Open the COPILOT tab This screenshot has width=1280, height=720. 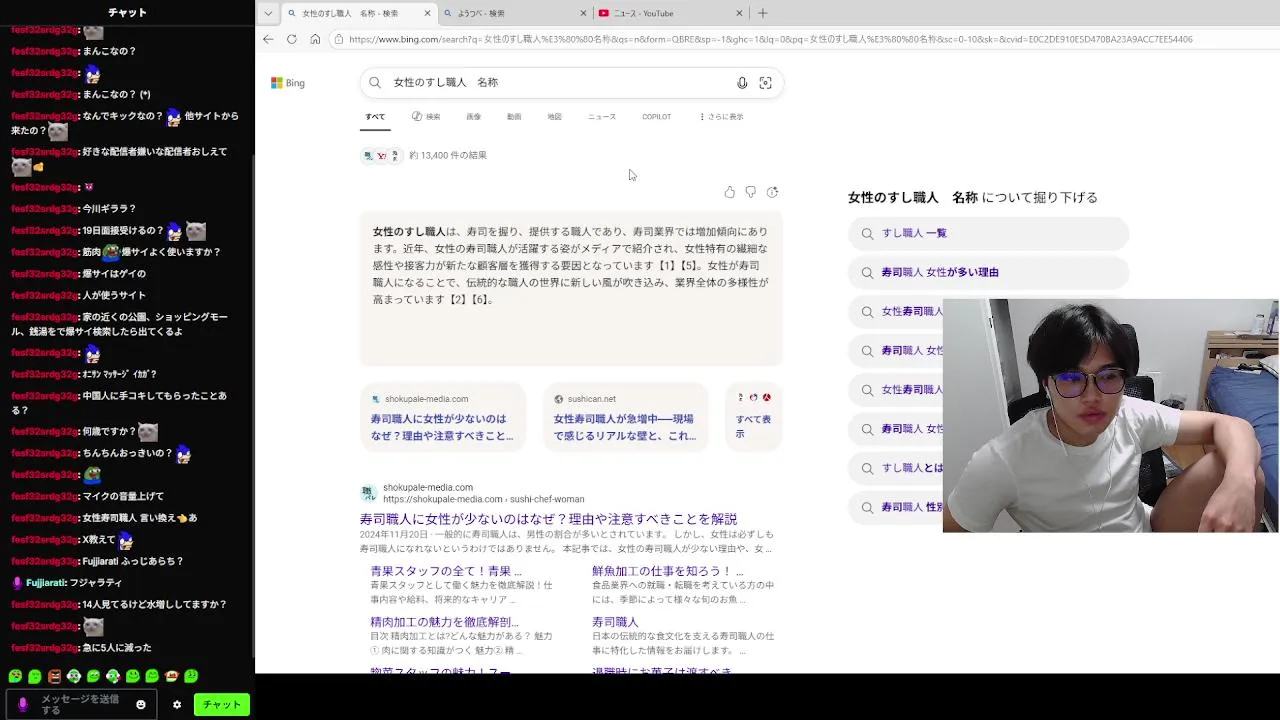coord(656,117)
